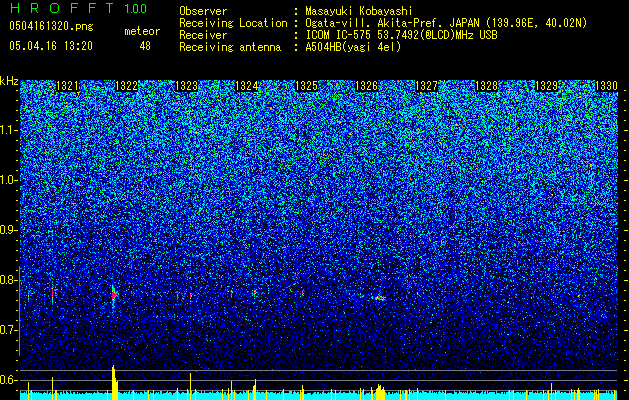Click the 'Observer' field label
Viewport: 629px width, 400px height.
tap(203, 11)
